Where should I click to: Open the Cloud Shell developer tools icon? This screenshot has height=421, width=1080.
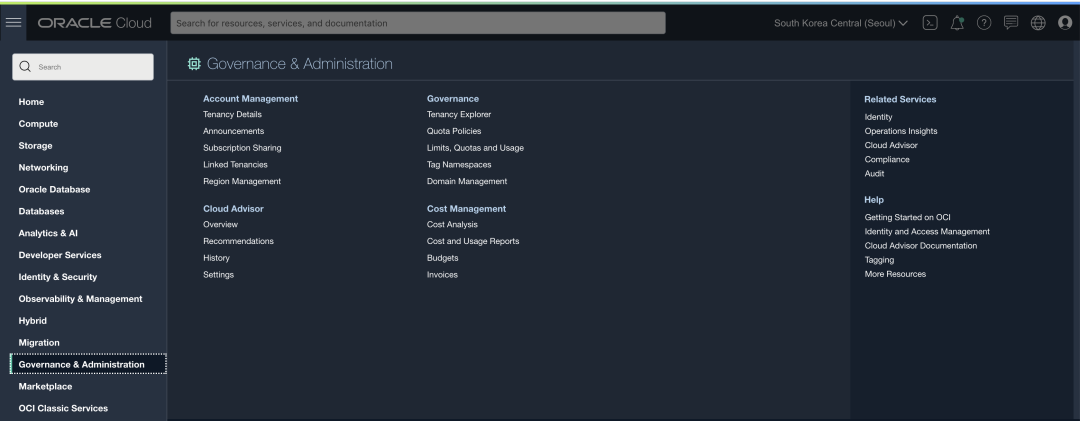coord(930,23)
